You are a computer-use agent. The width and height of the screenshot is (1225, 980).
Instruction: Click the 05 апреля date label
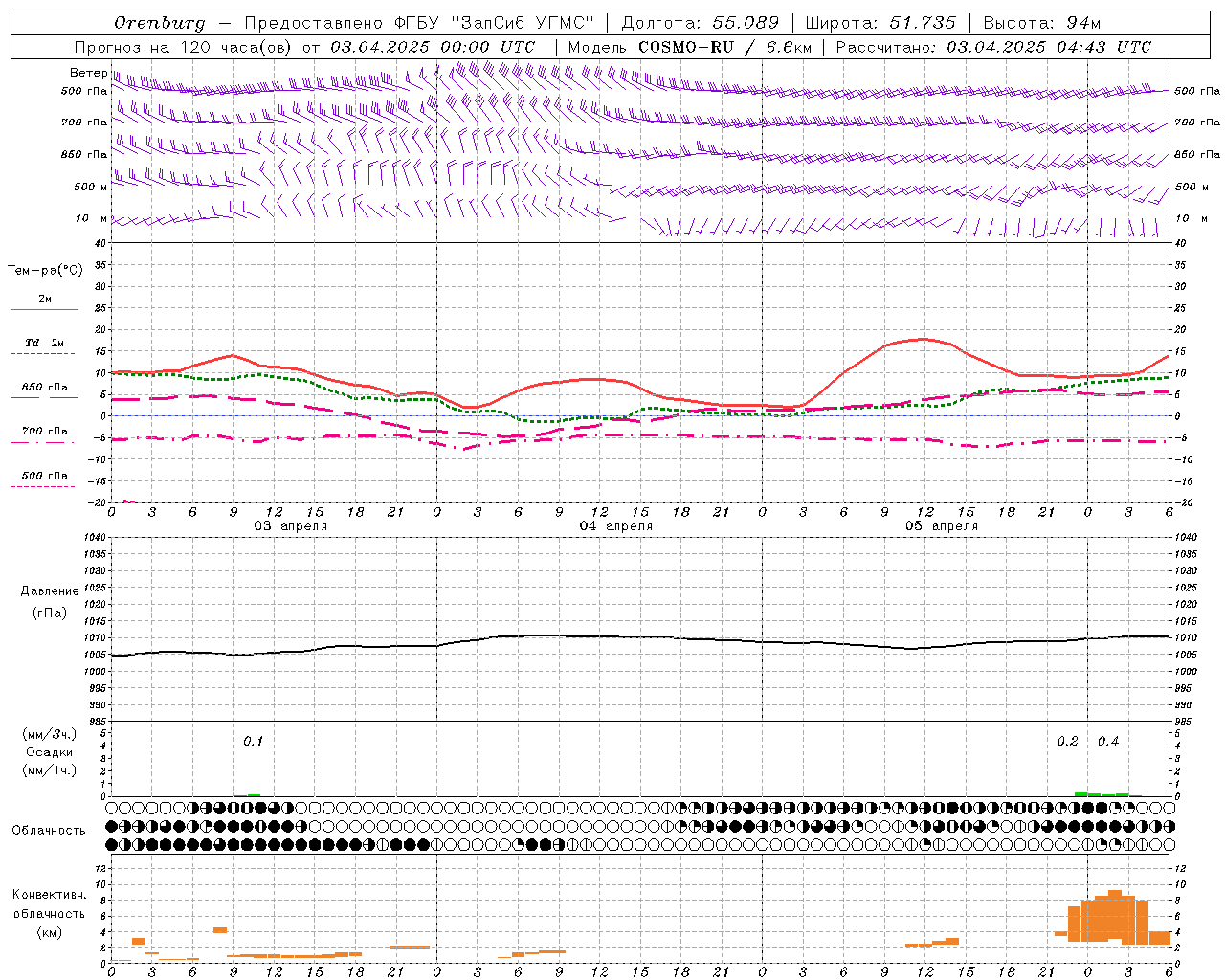coord(942,526)
